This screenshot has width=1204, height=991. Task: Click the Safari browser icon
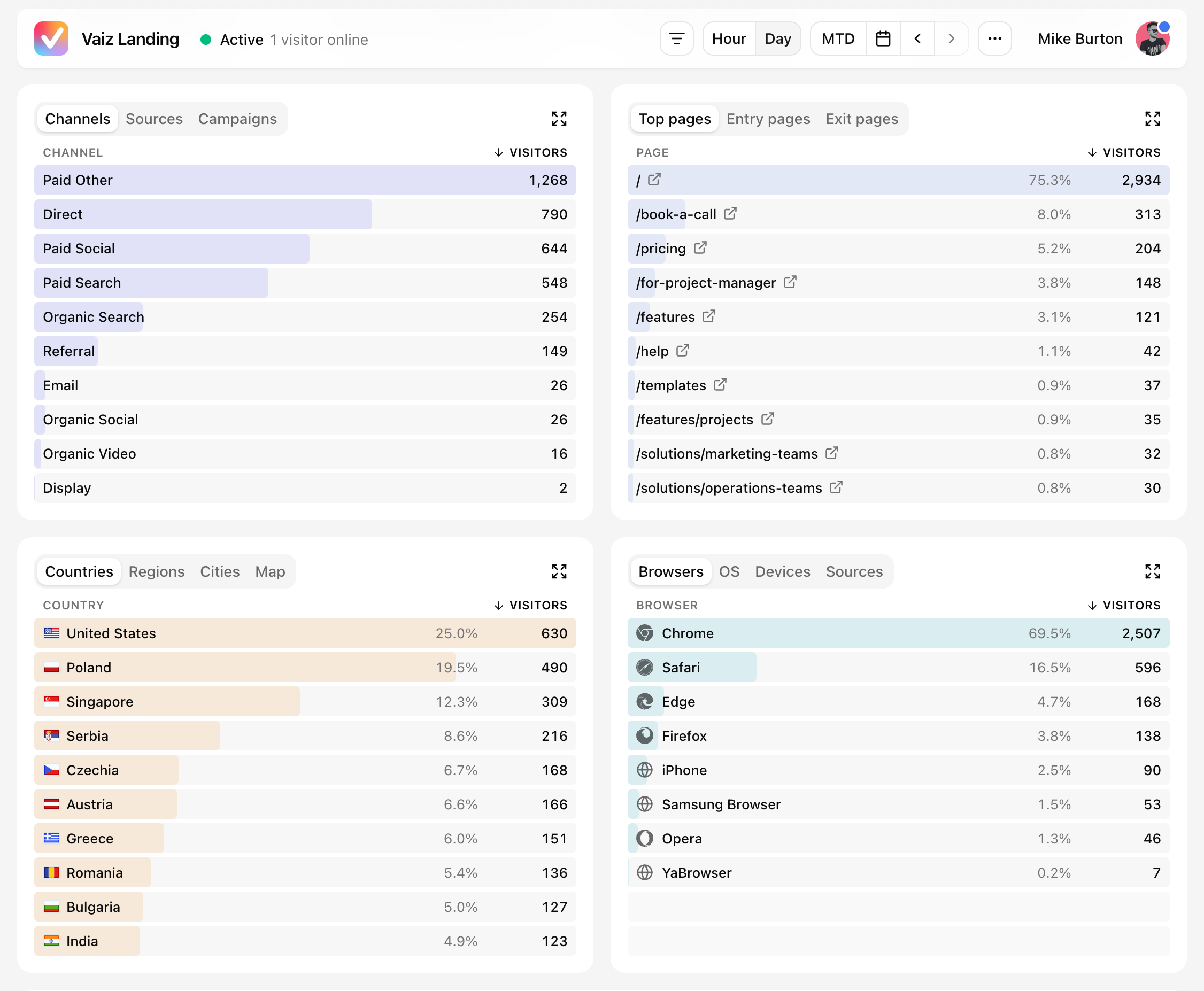645,667
